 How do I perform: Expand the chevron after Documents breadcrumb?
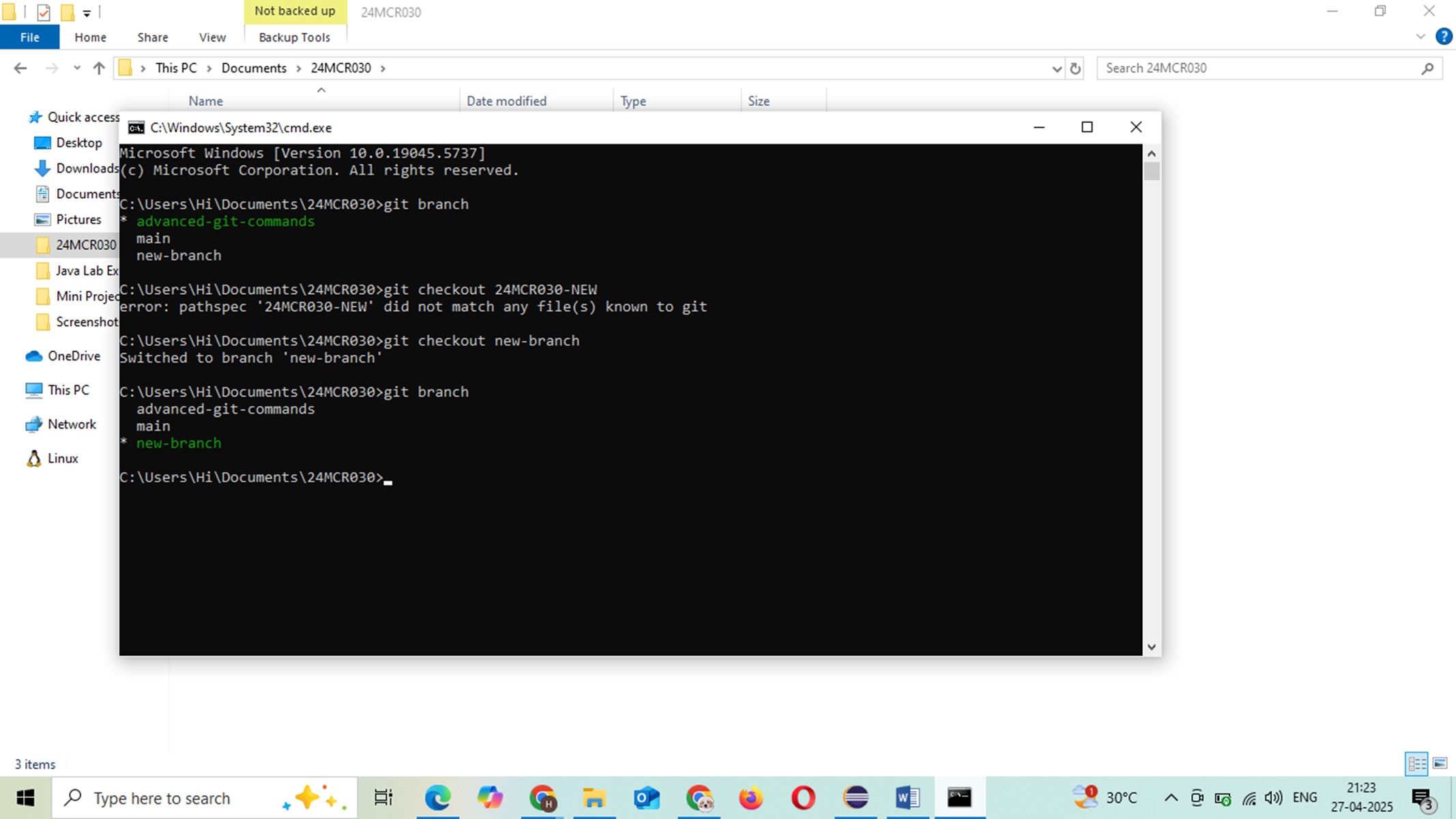298,68
